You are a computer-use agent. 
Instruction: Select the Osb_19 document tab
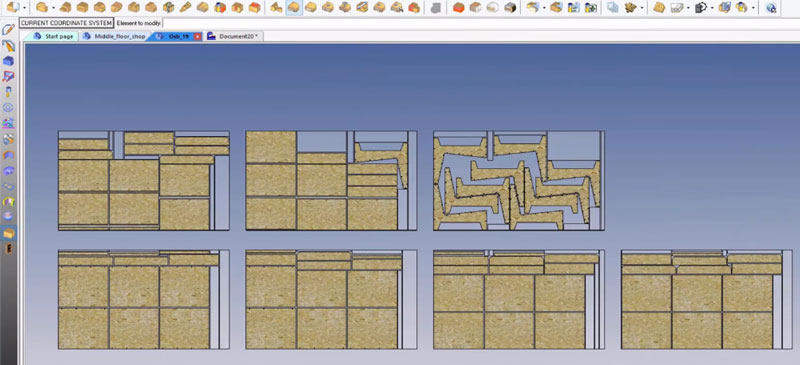coord(174,36)
